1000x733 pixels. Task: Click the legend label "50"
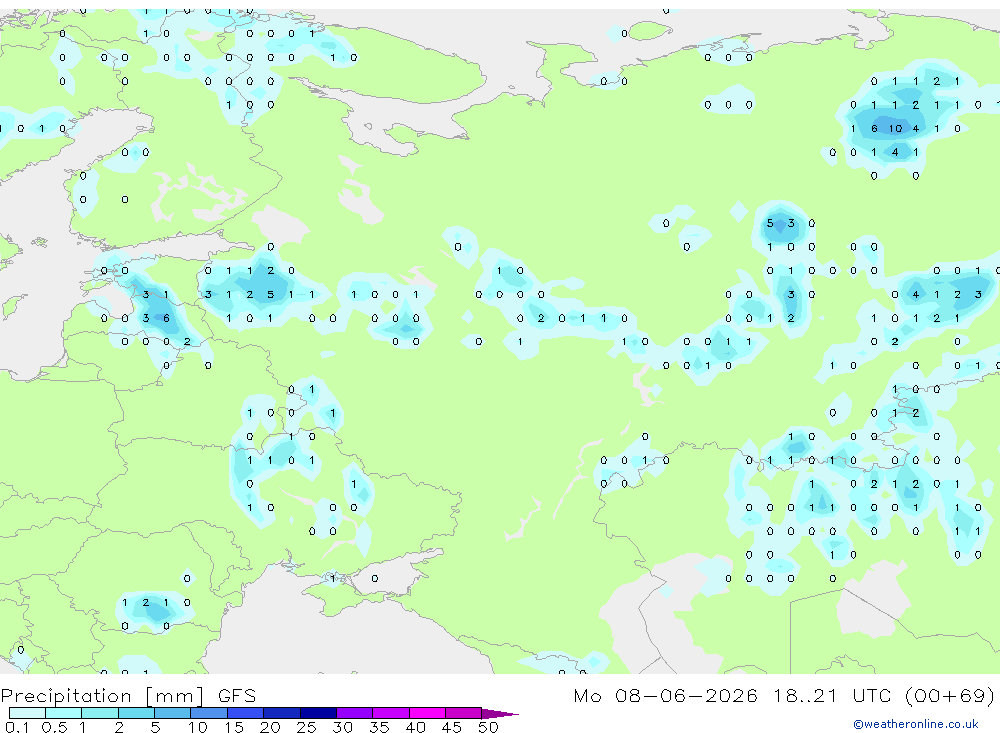coord(489,727)
